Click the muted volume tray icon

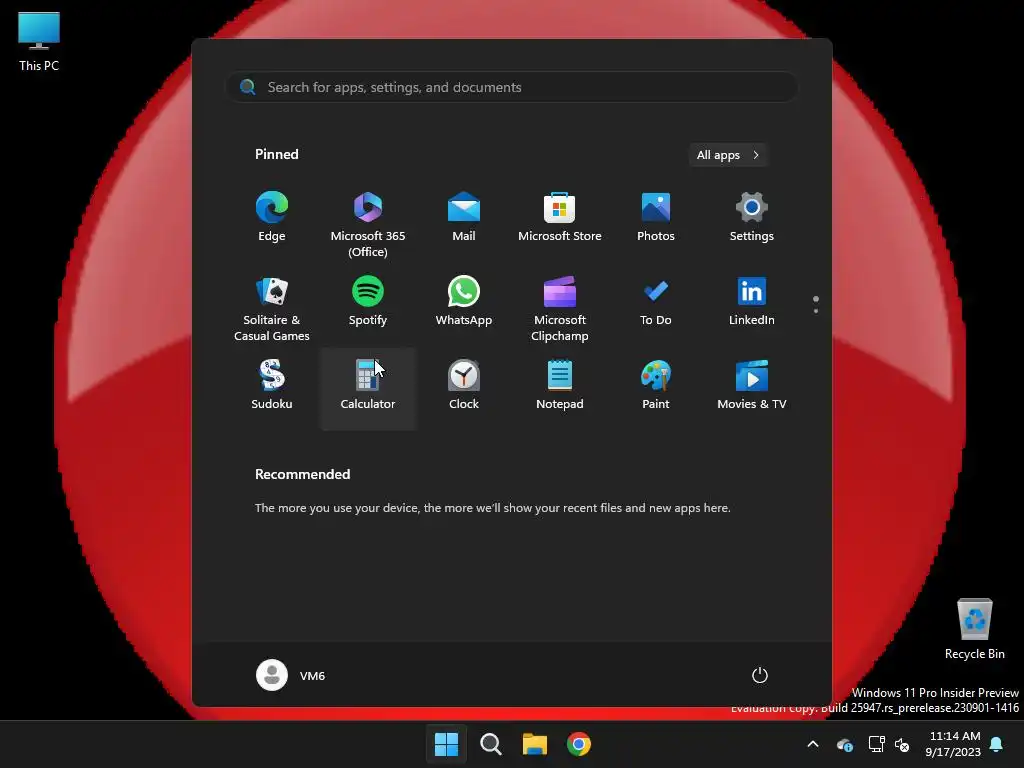click(902, 744)
